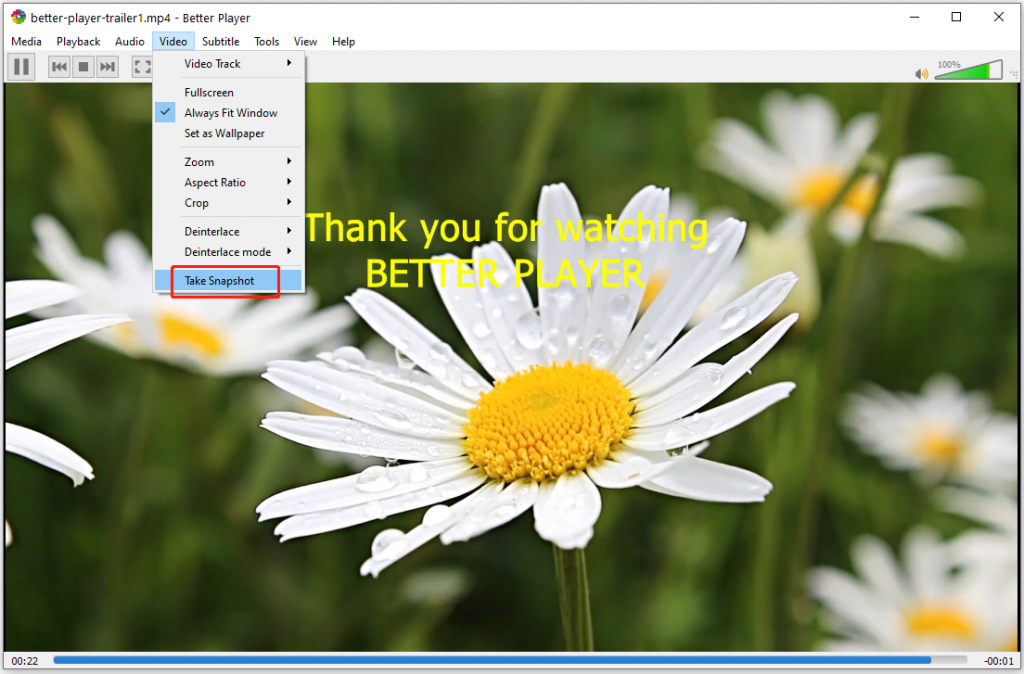Open the Subtitle menu
Screen dimensions: 1024x674
tap(221, 41)
